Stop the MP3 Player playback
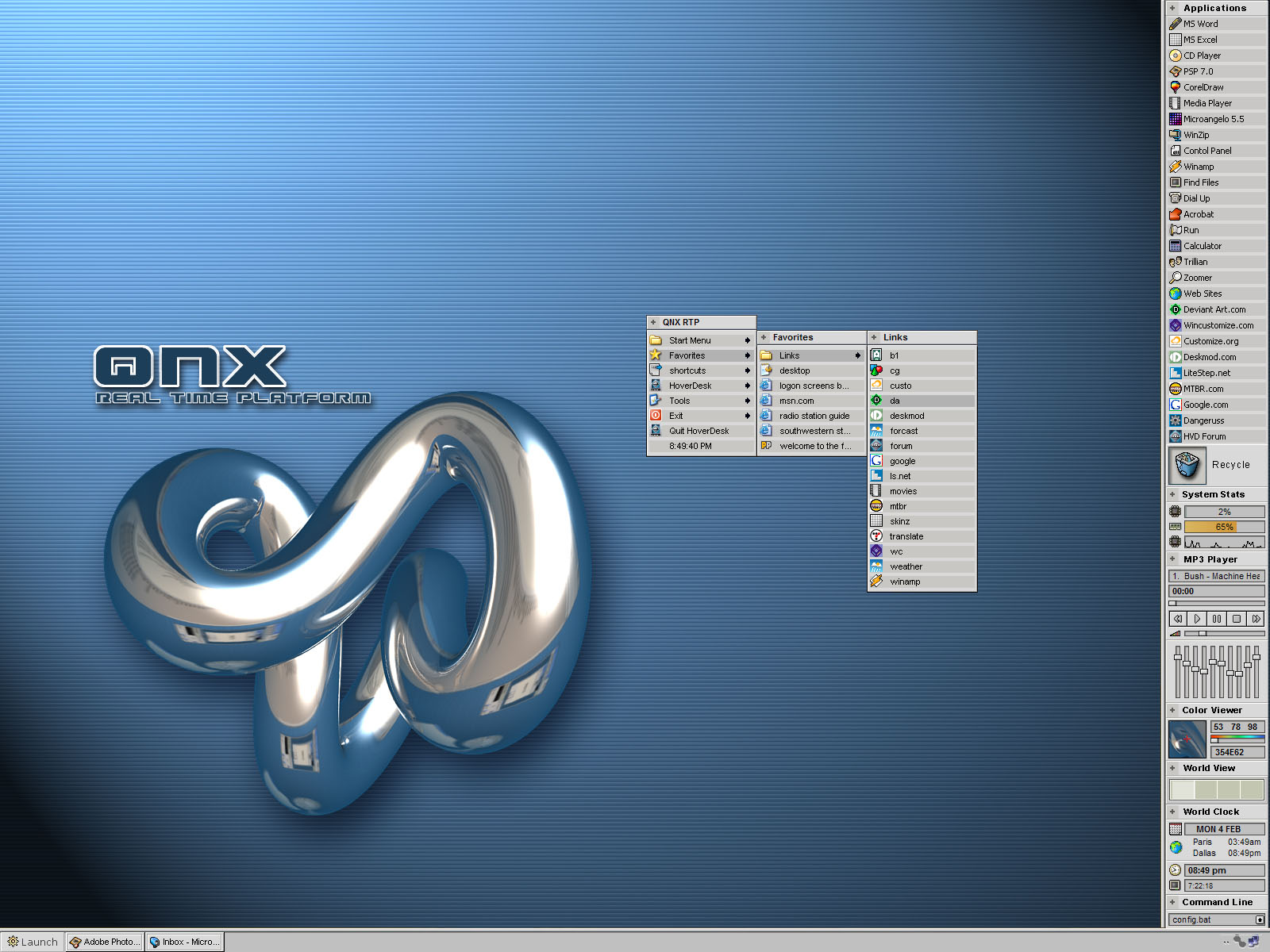The image size is (1270, 952). point(1236,619)
